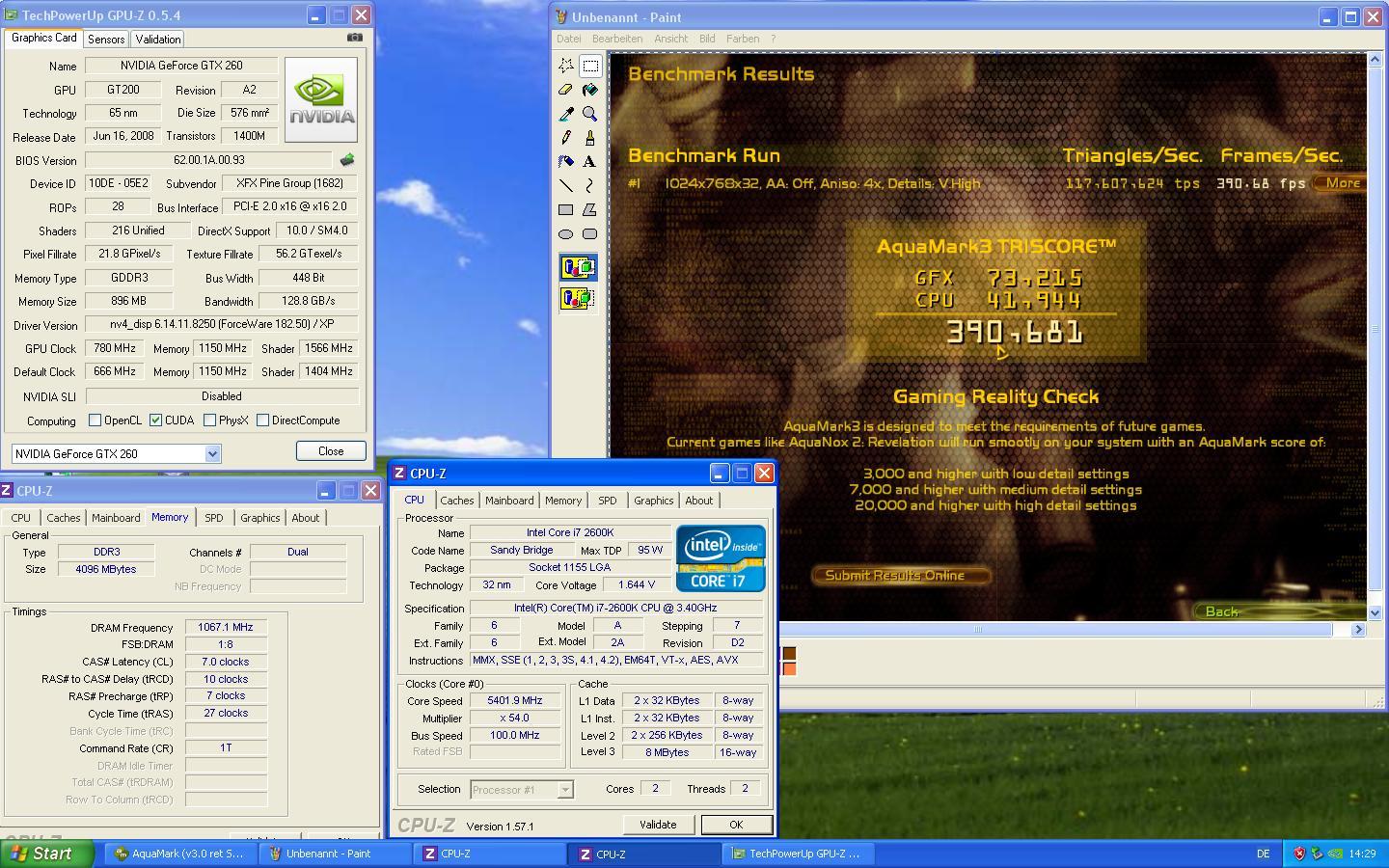Choose the Brush tool in Paint

tap(590, 138)
